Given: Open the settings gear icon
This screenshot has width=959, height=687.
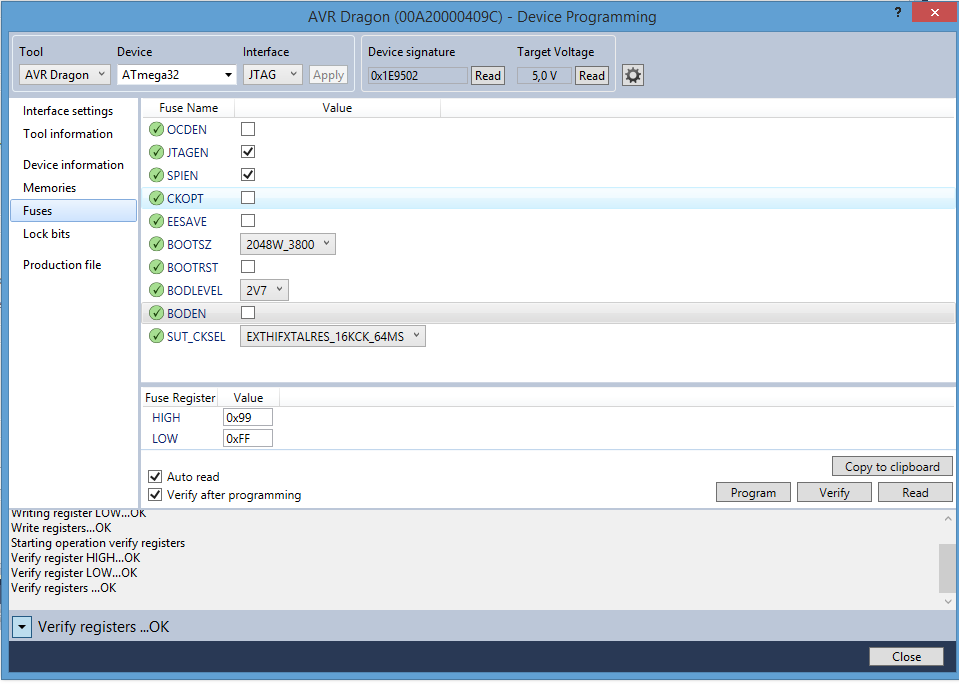Looking at the screenshot, I should 632,75.
